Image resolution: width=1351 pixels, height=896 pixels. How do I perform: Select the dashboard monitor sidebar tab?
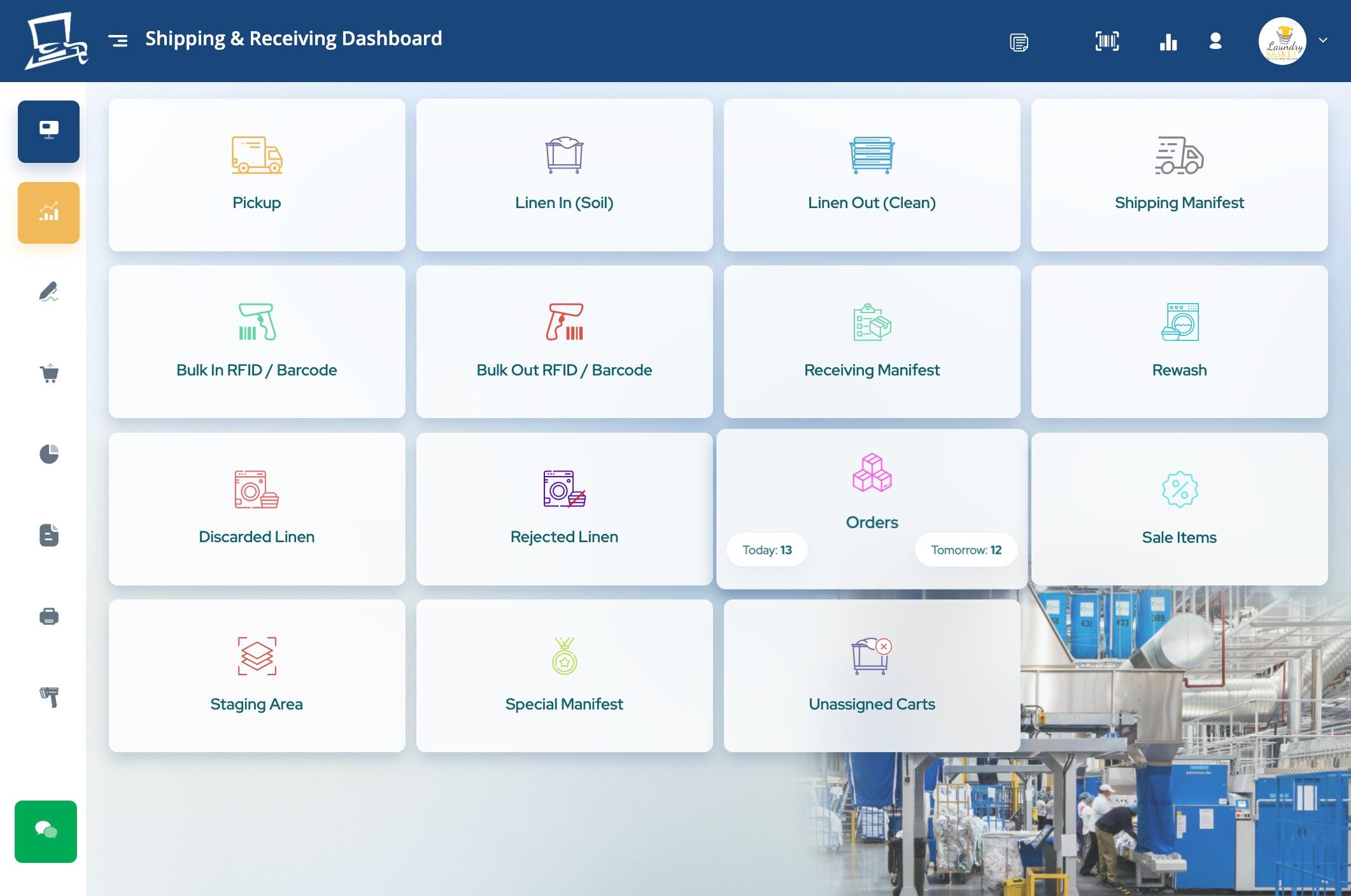[x=49, y=131]
